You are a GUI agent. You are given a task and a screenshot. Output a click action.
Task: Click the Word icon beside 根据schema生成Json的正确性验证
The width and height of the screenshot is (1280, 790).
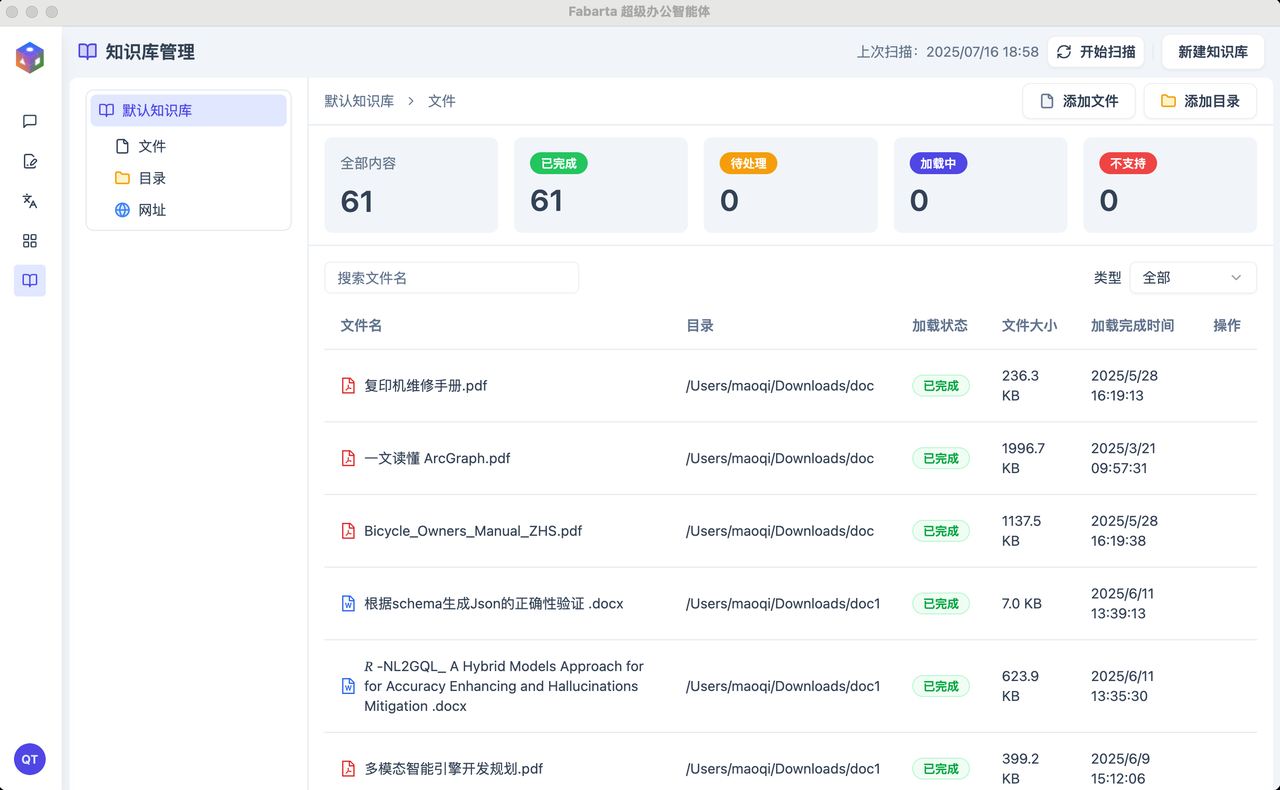click(348, 604)
